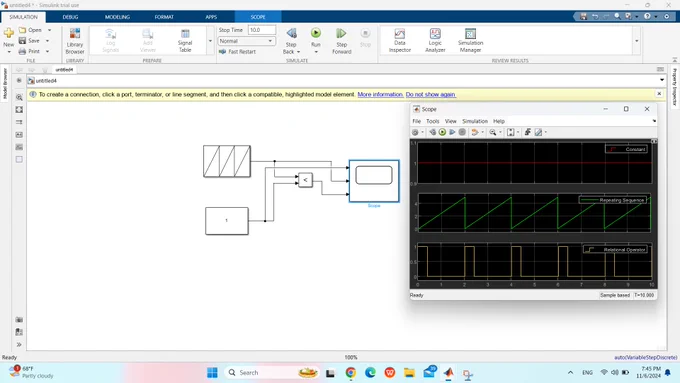Select the Scope block on canvas
The width and height of the screenshot is (680, 383).
[x=374, y=181]
